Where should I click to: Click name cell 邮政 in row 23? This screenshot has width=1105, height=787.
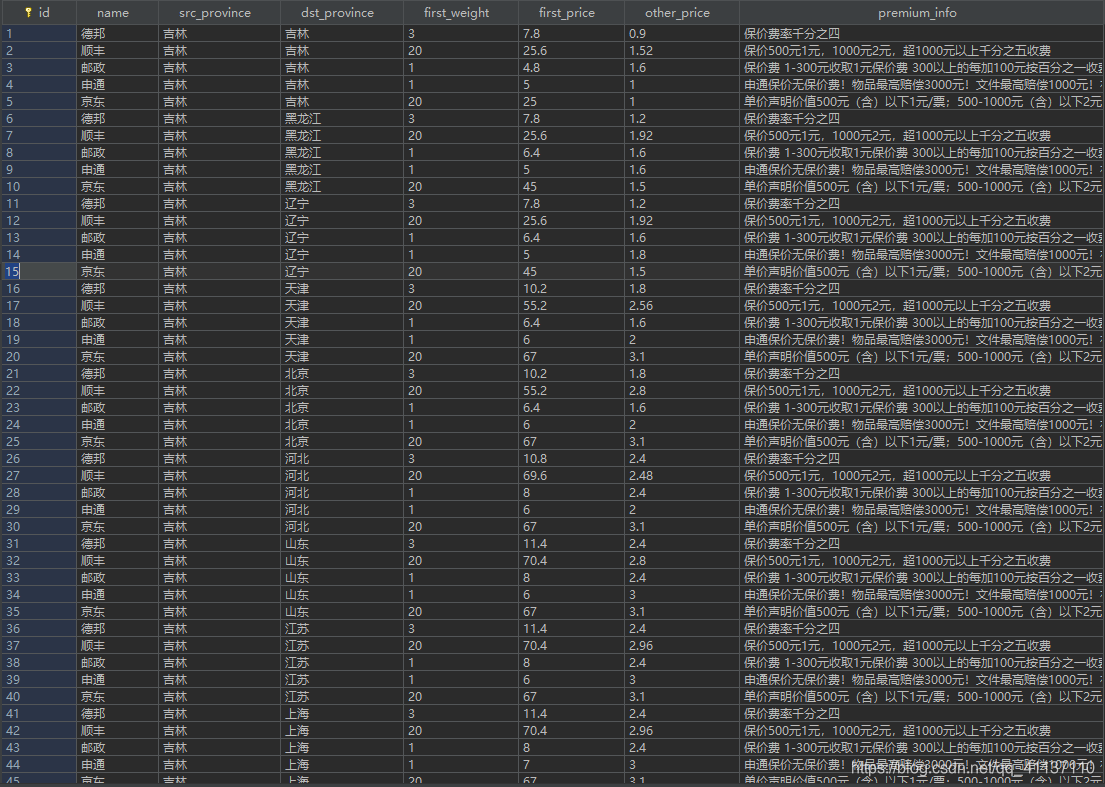tap(118, 408)
